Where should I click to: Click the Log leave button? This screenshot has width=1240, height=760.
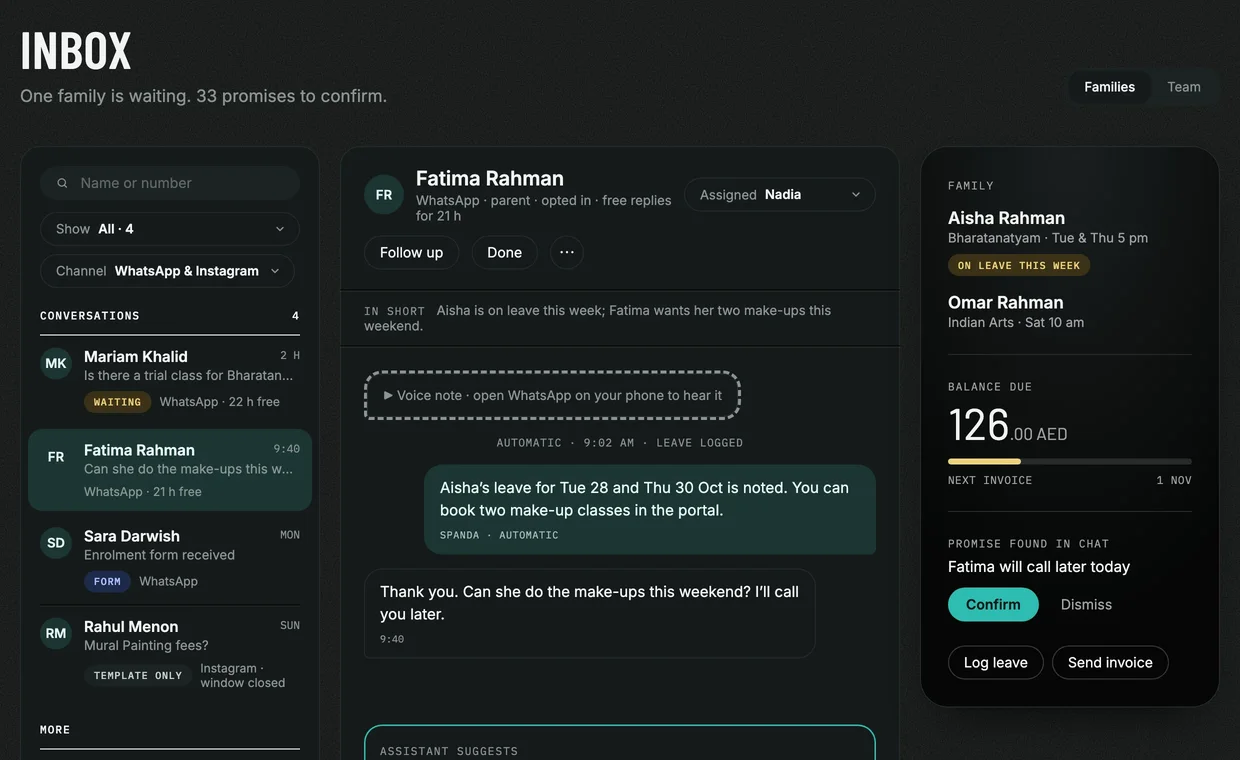995,662
